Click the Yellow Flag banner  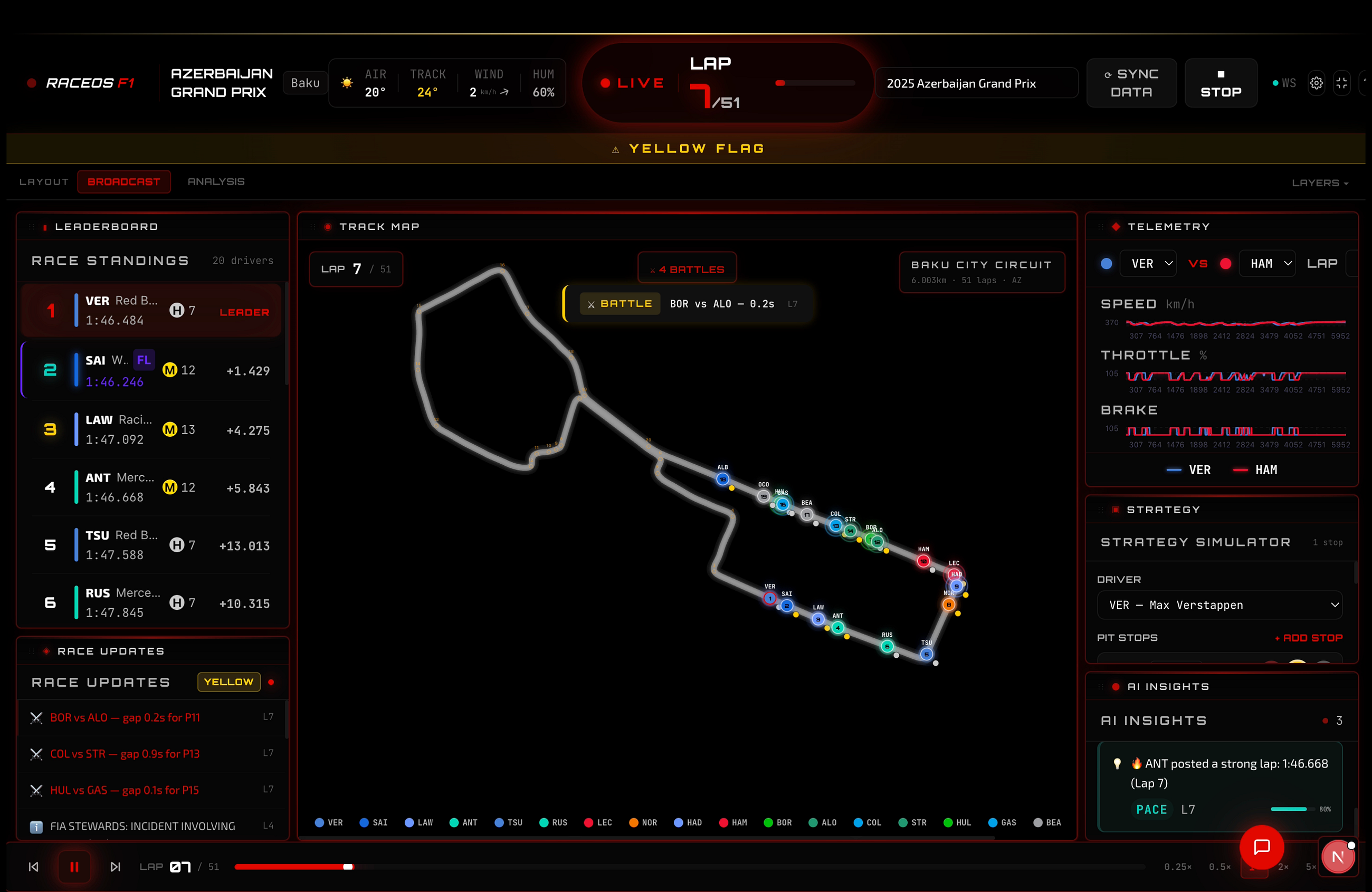click(x=686, y=148)
